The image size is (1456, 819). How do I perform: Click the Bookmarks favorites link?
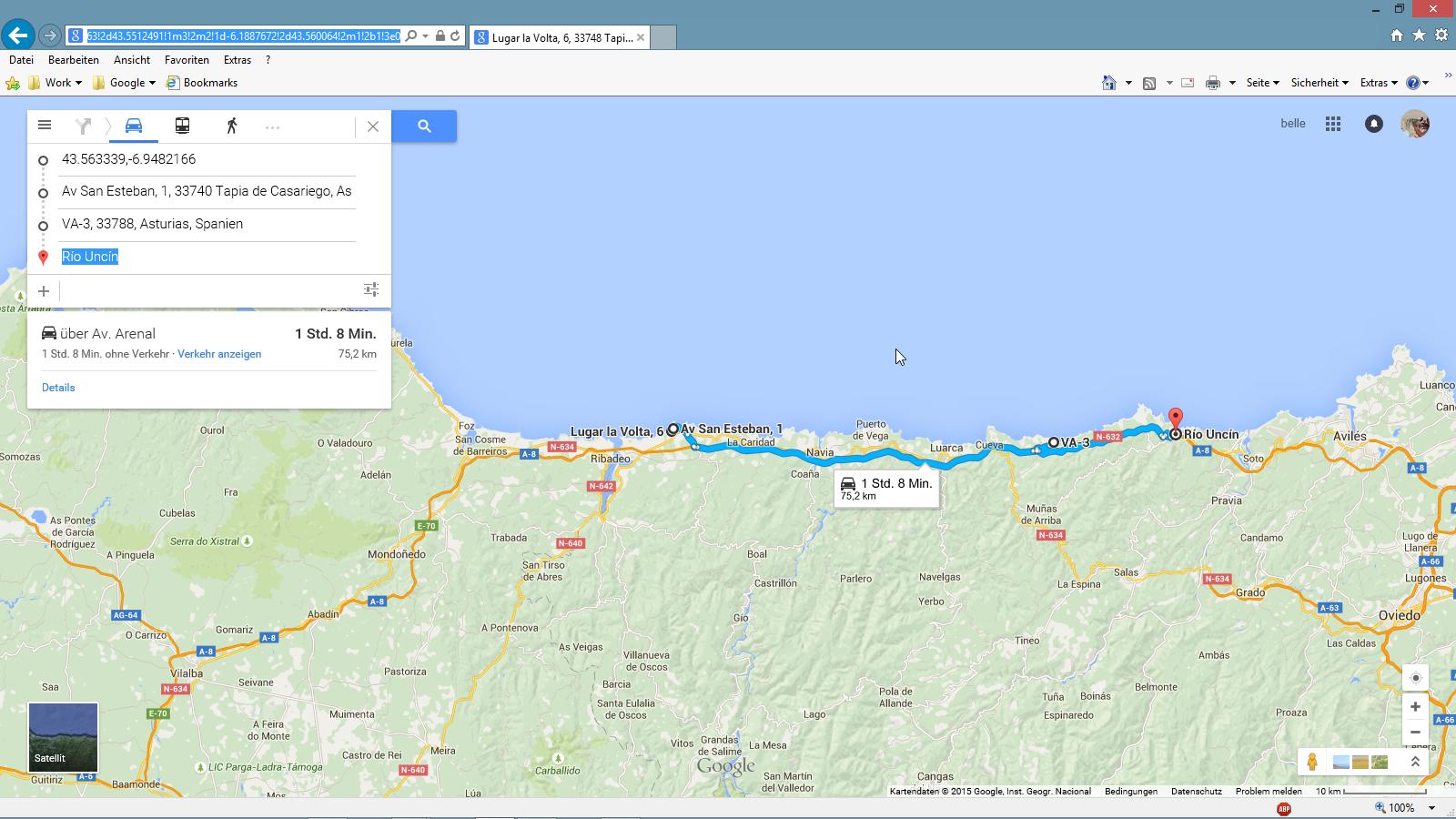(202, 83)
